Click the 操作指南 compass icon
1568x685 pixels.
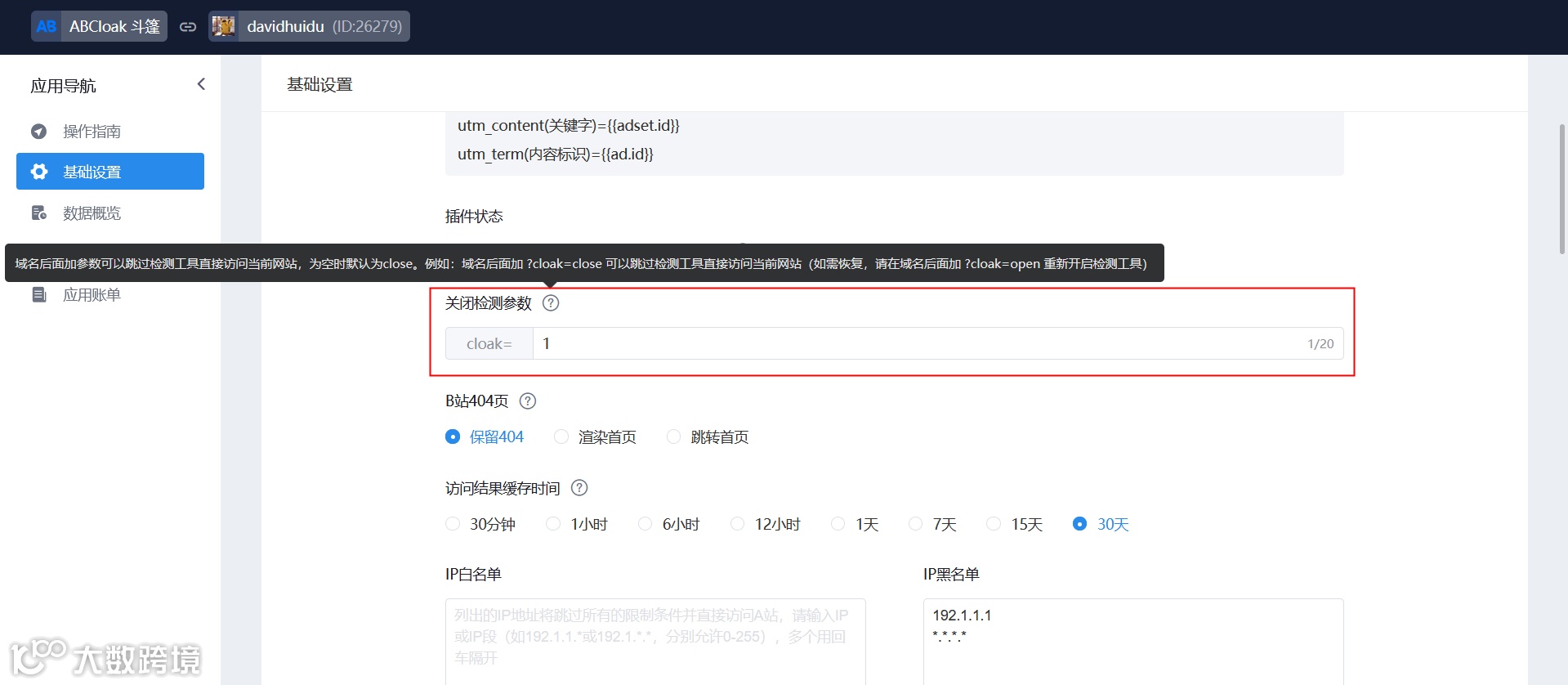(38, 131)
